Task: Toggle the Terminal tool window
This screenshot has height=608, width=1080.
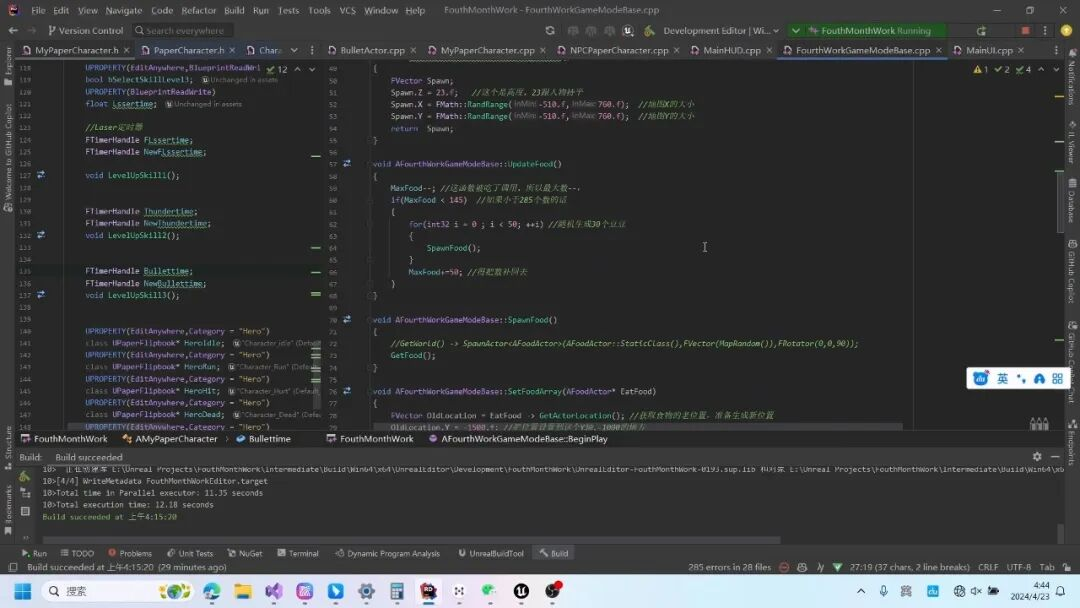Action: click(x=298, y=553)
